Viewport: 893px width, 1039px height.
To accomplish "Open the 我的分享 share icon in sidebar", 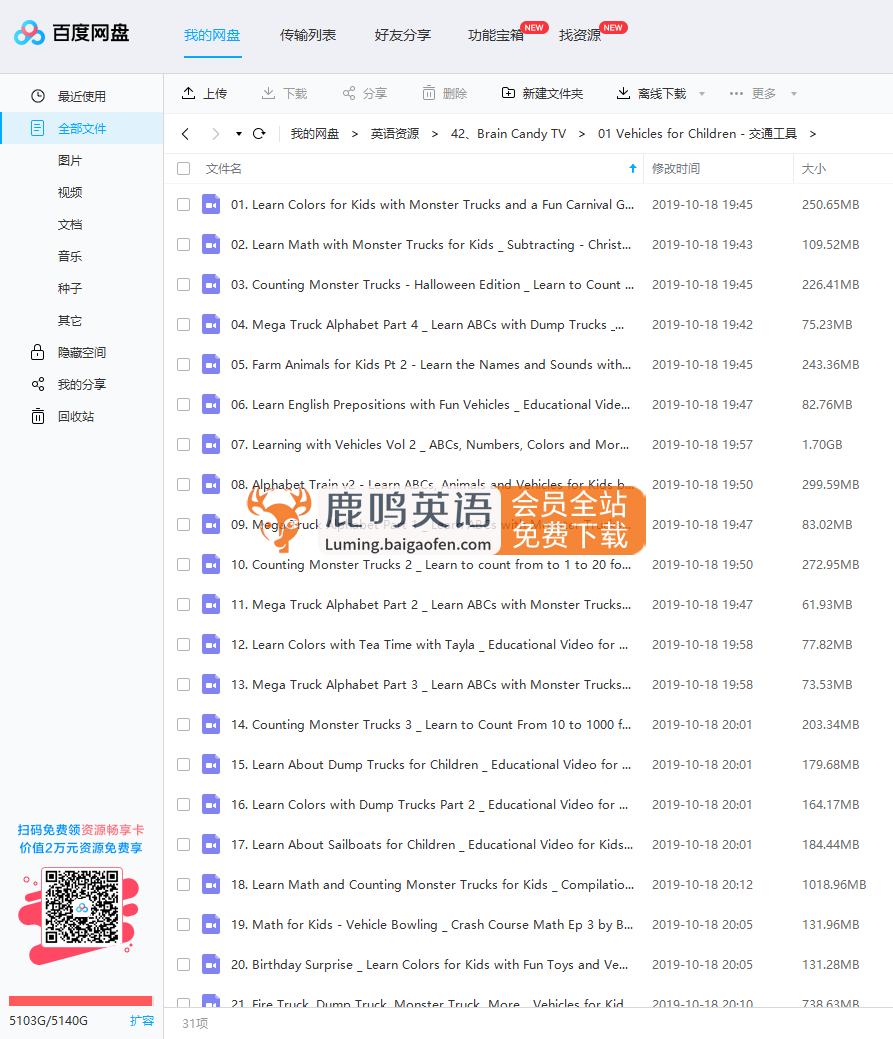I will (x=38, y=384).
